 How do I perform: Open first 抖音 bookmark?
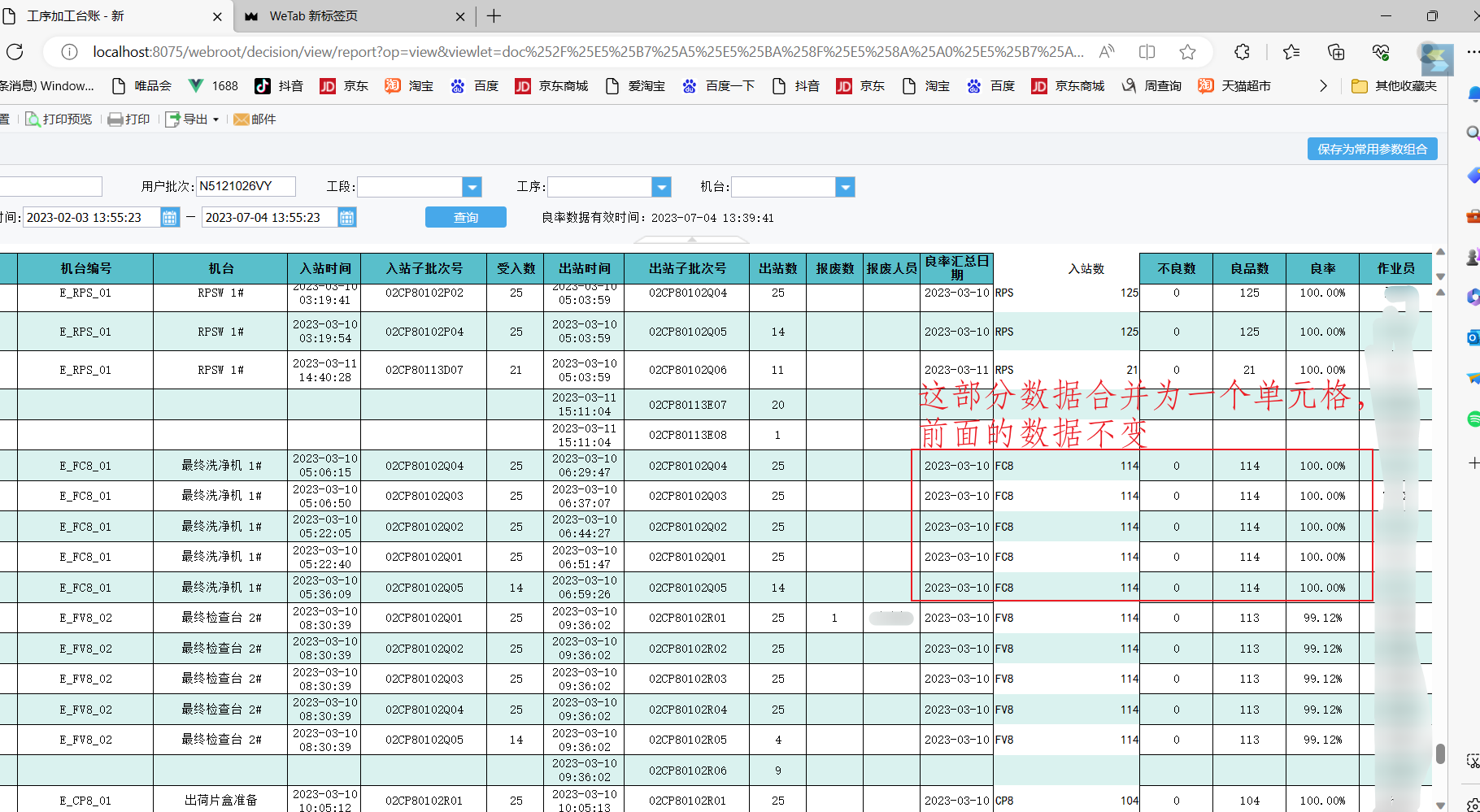279,86
